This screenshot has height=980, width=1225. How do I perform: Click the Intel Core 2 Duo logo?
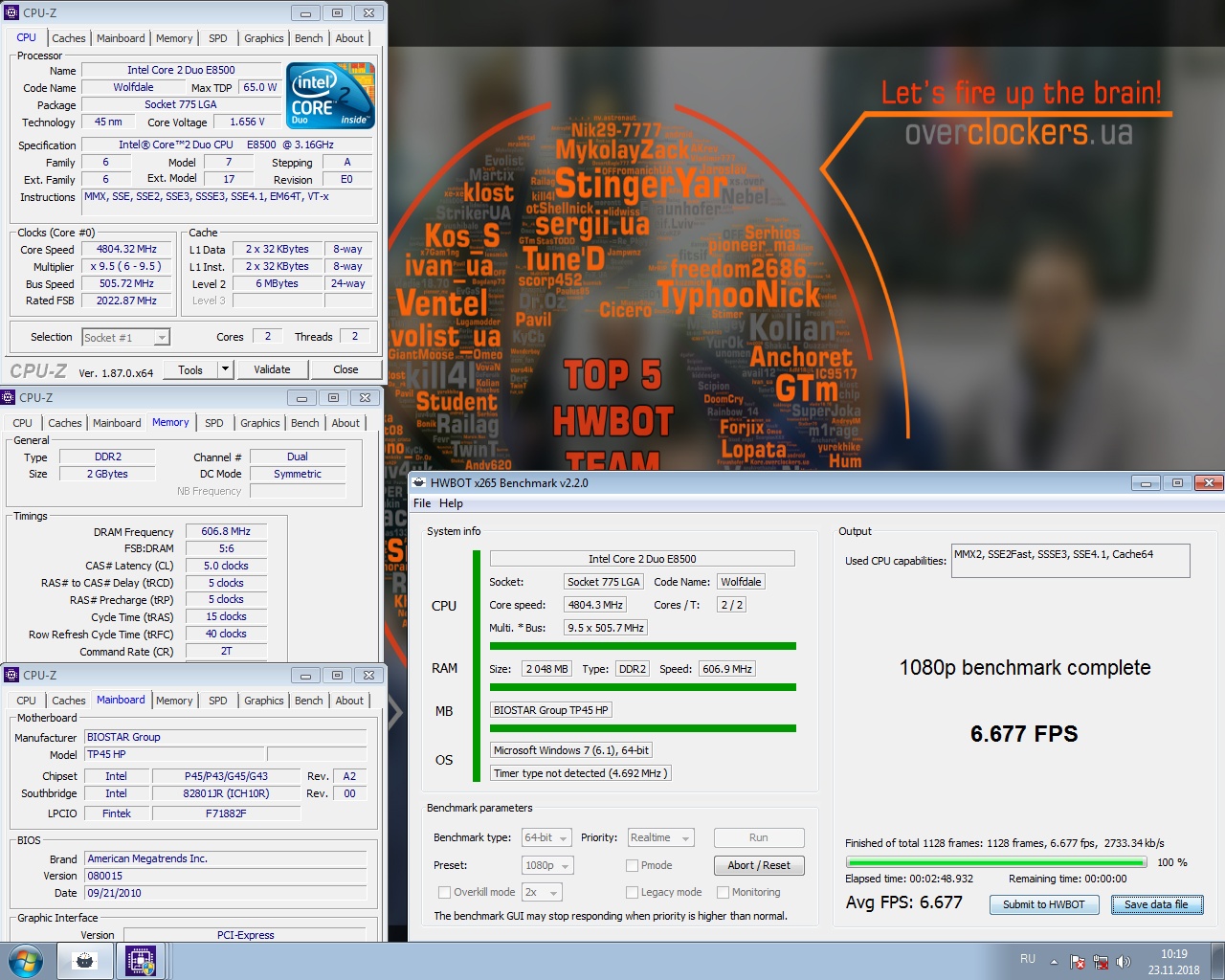click(331, 96)
